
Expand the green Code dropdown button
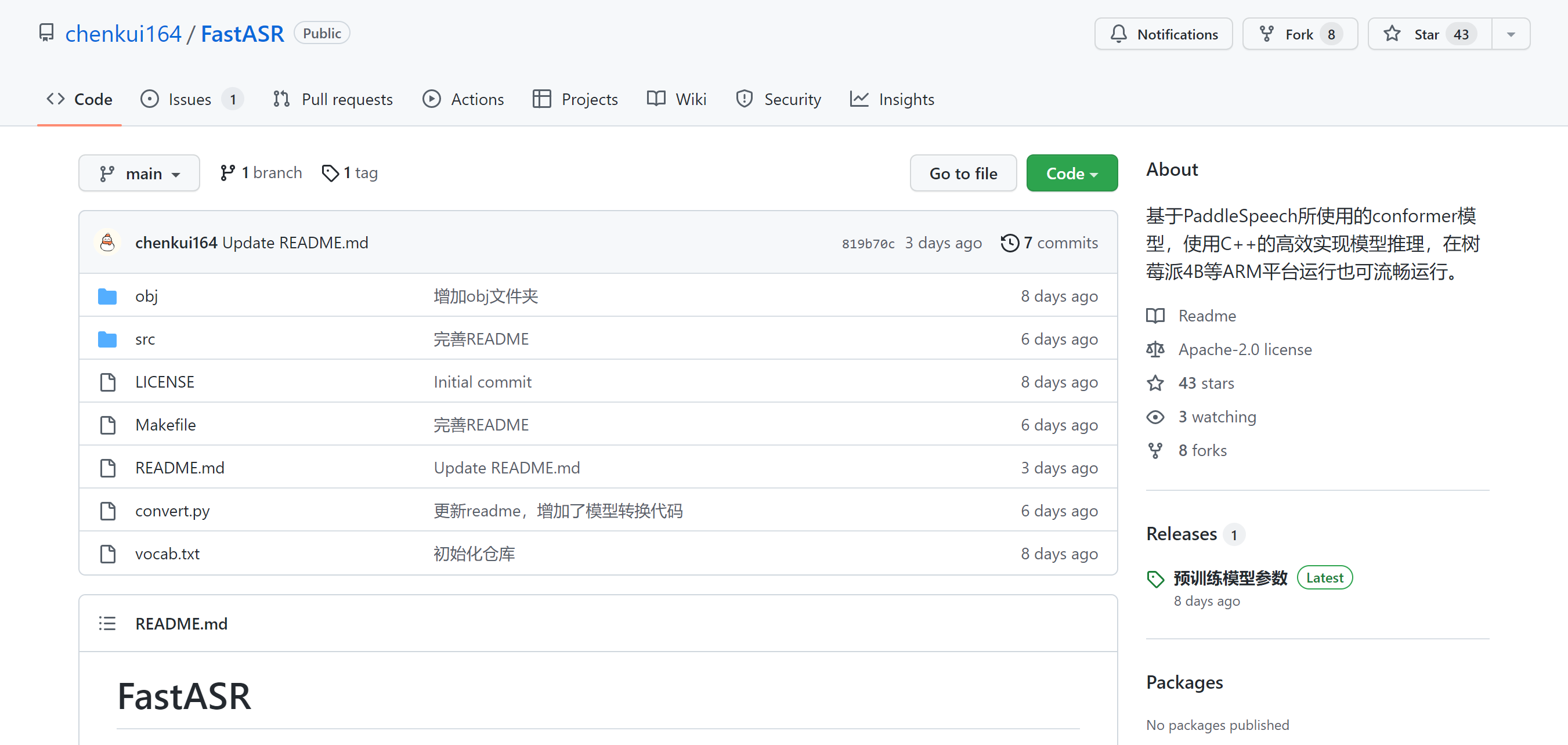[x=1071, y=173]
